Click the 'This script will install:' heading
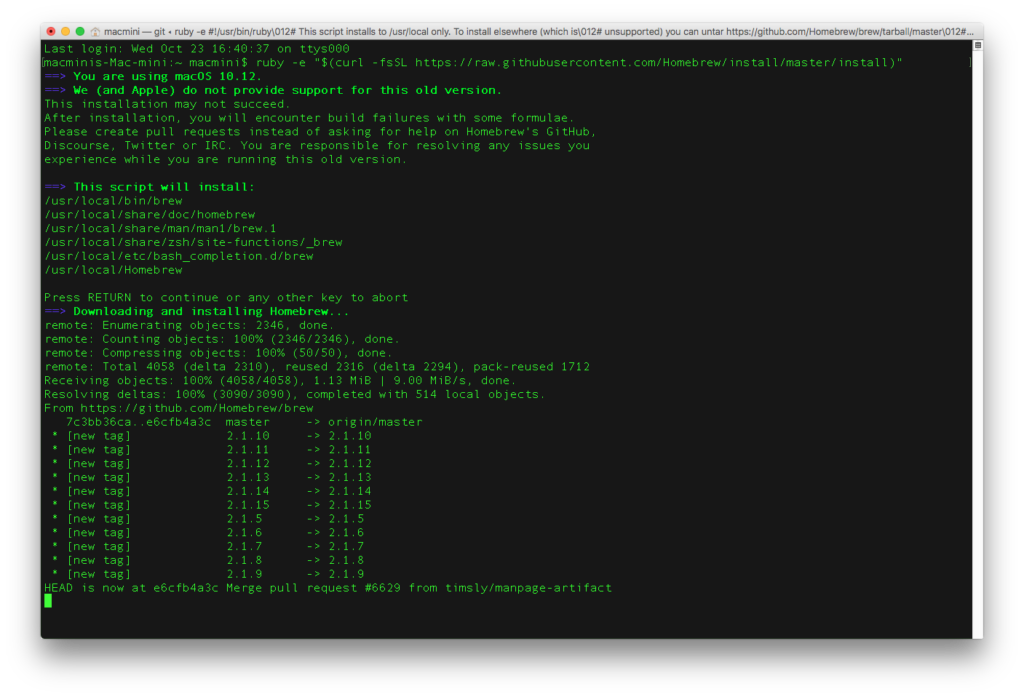This screenshot has height=697, width=1024. [x=164, y=187]
